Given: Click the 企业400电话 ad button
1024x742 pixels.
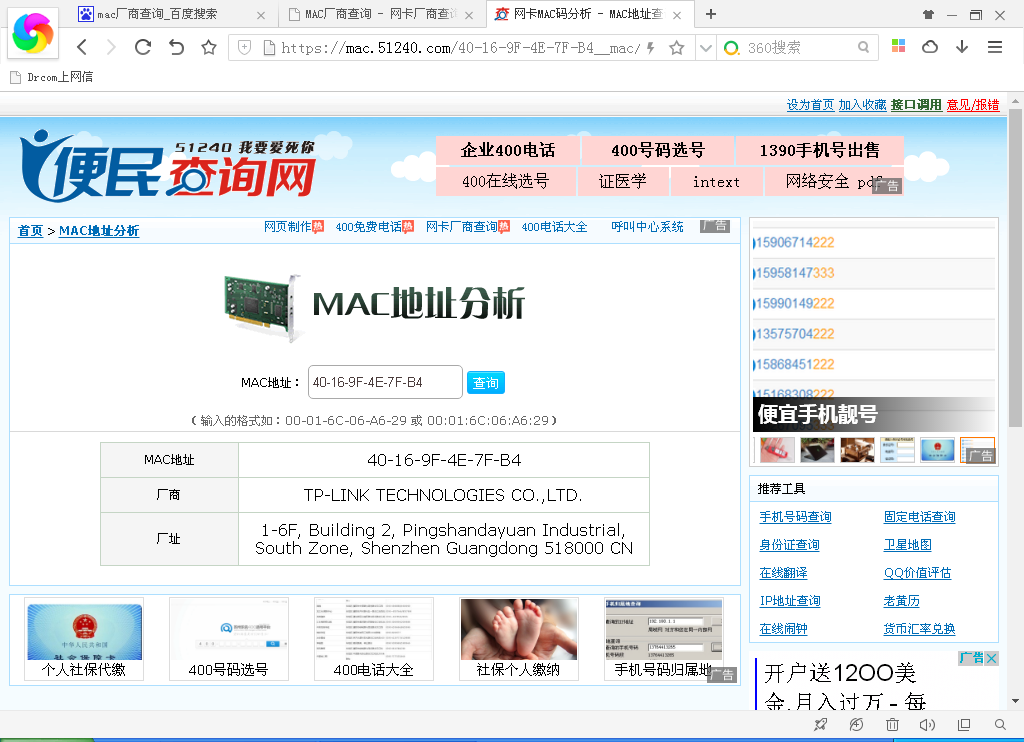Looking at the screenshot, I should coord(507,150).
